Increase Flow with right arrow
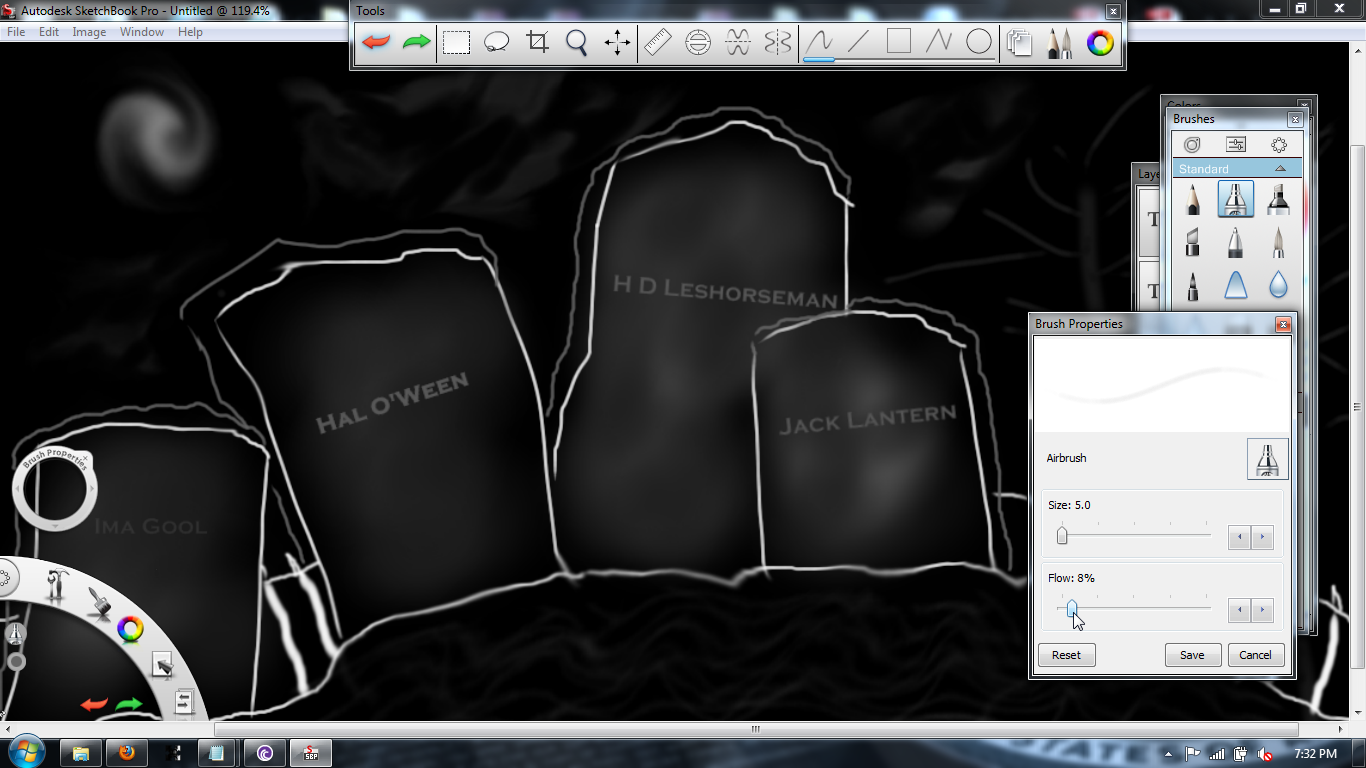Image resolution: width=1366 pixels, height=768 pixels. 1263,610
